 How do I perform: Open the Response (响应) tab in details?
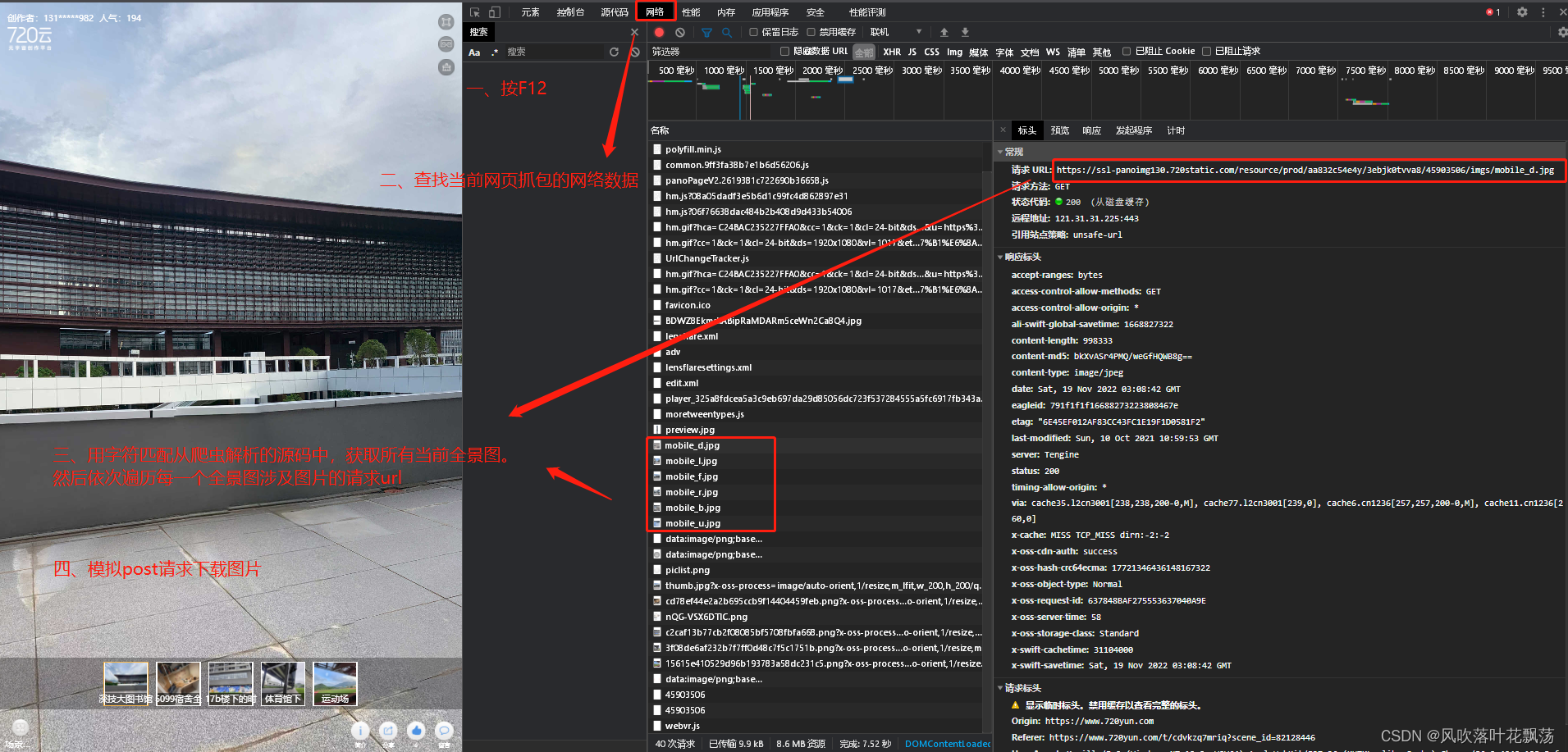pyautogui.click(x=1091, y=130)
